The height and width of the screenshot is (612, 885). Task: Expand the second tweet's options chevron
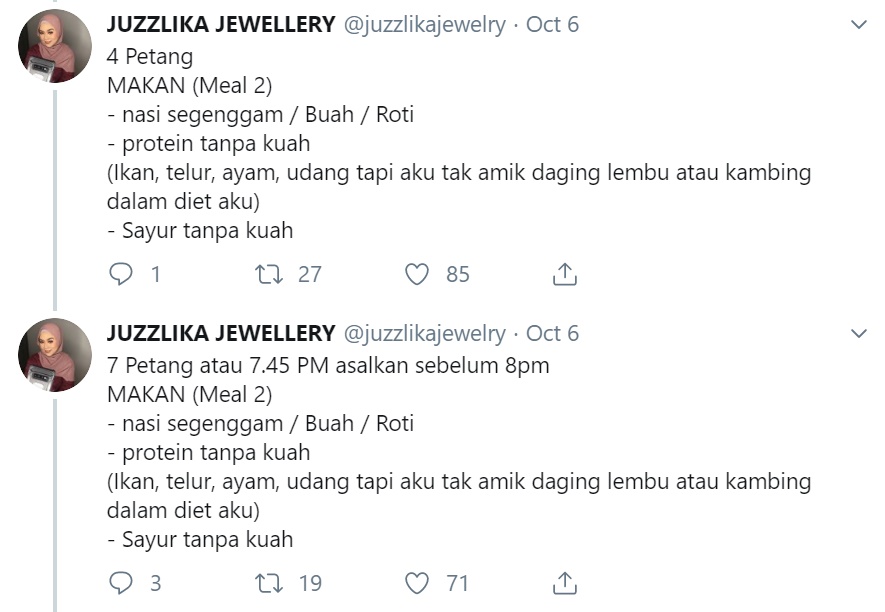pos(858,333)
